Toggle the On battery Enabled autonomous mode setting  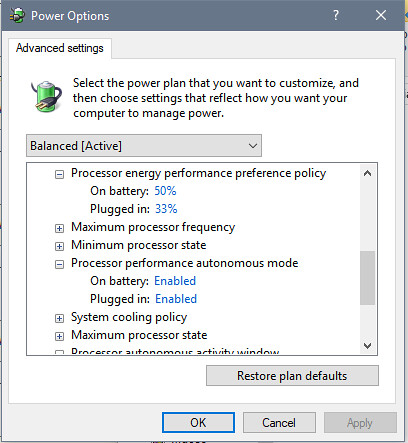175,281
